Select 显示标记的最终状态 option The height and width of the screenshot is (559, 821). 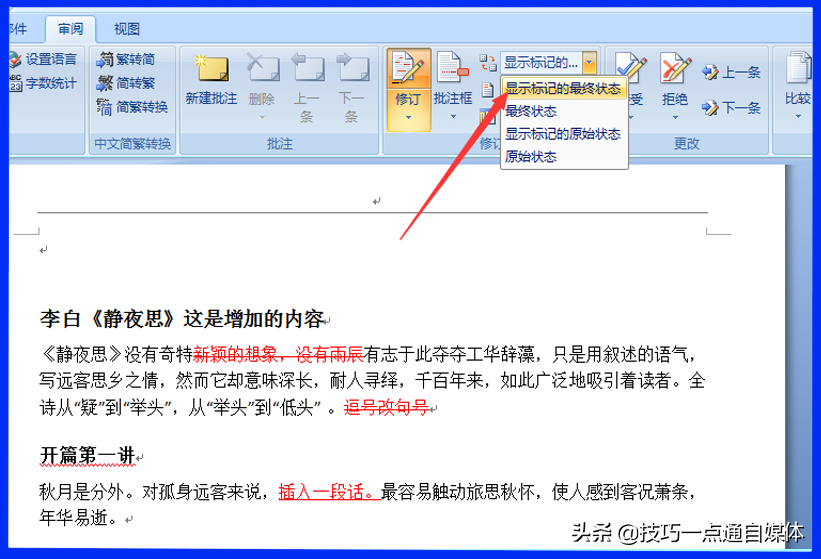tap(563, 88)
